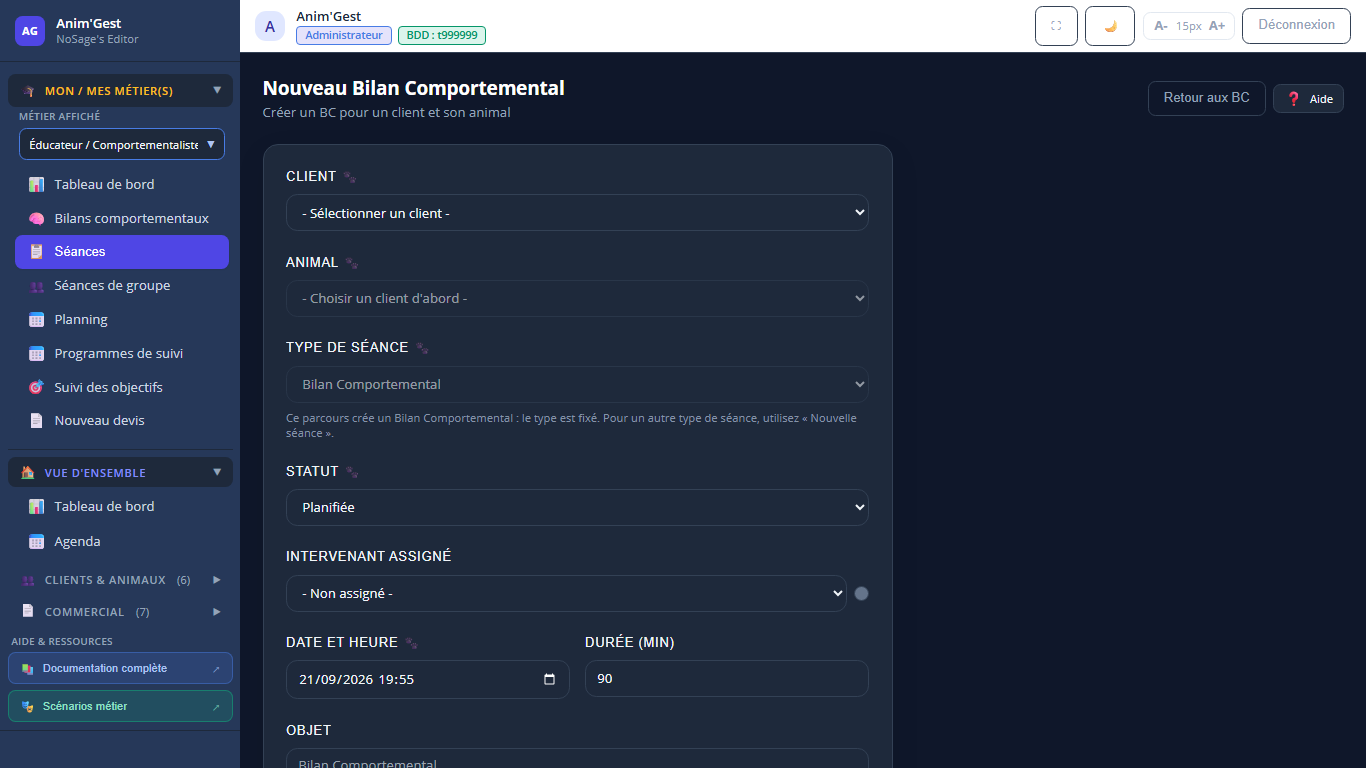The image size is (1366, 768).
Task: Increase font size with A+ button
Action: click(1217, 26)
